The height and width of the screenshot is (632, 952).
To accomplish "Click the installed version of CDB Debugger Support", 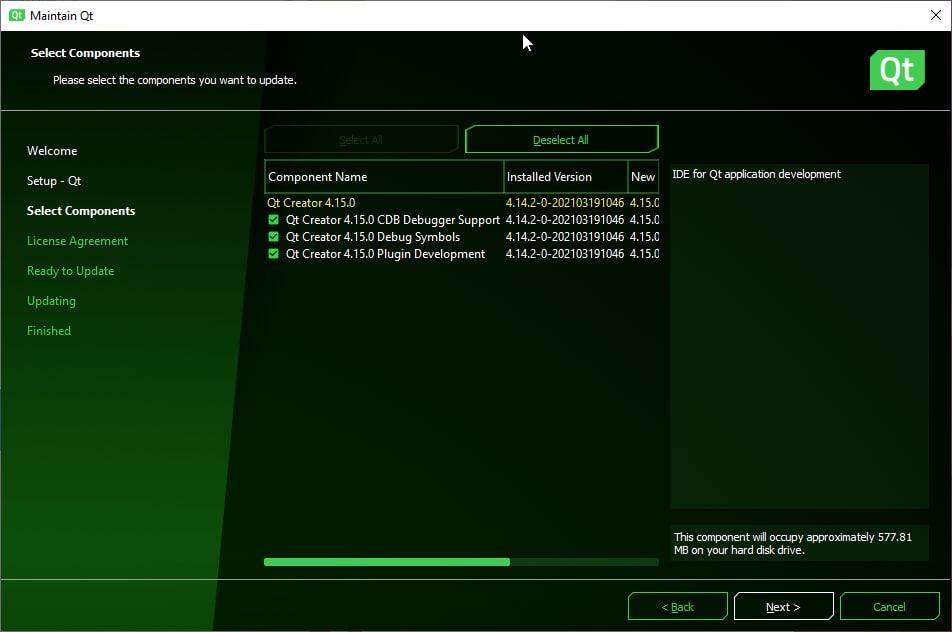I will point(565,220).
